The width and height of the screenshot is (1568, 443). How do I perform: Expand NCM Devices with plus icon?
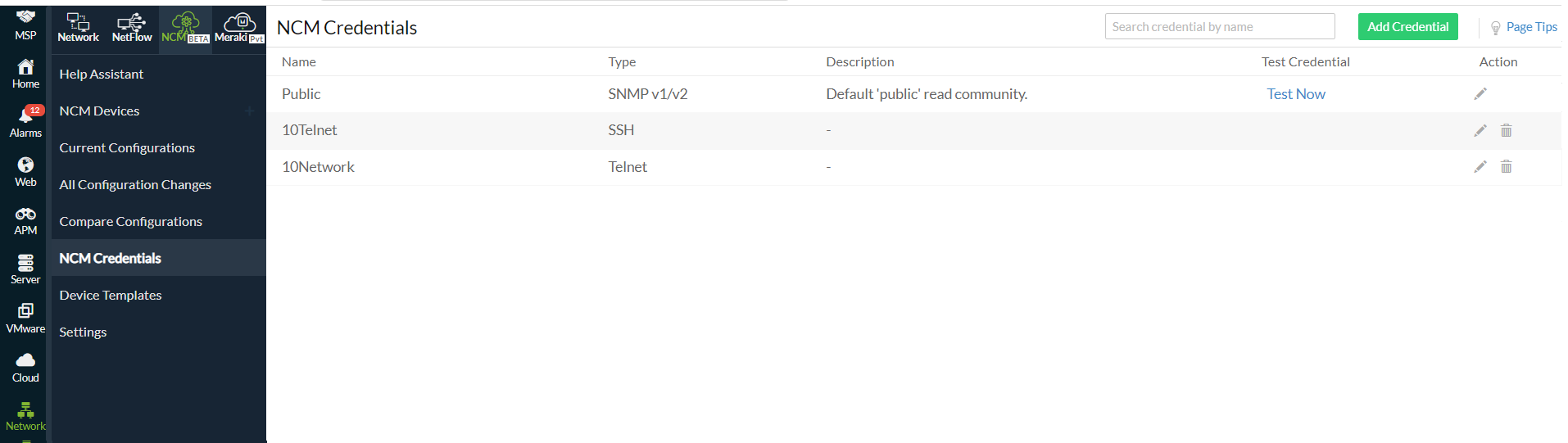pyautogui.click(x=249, y=111)
